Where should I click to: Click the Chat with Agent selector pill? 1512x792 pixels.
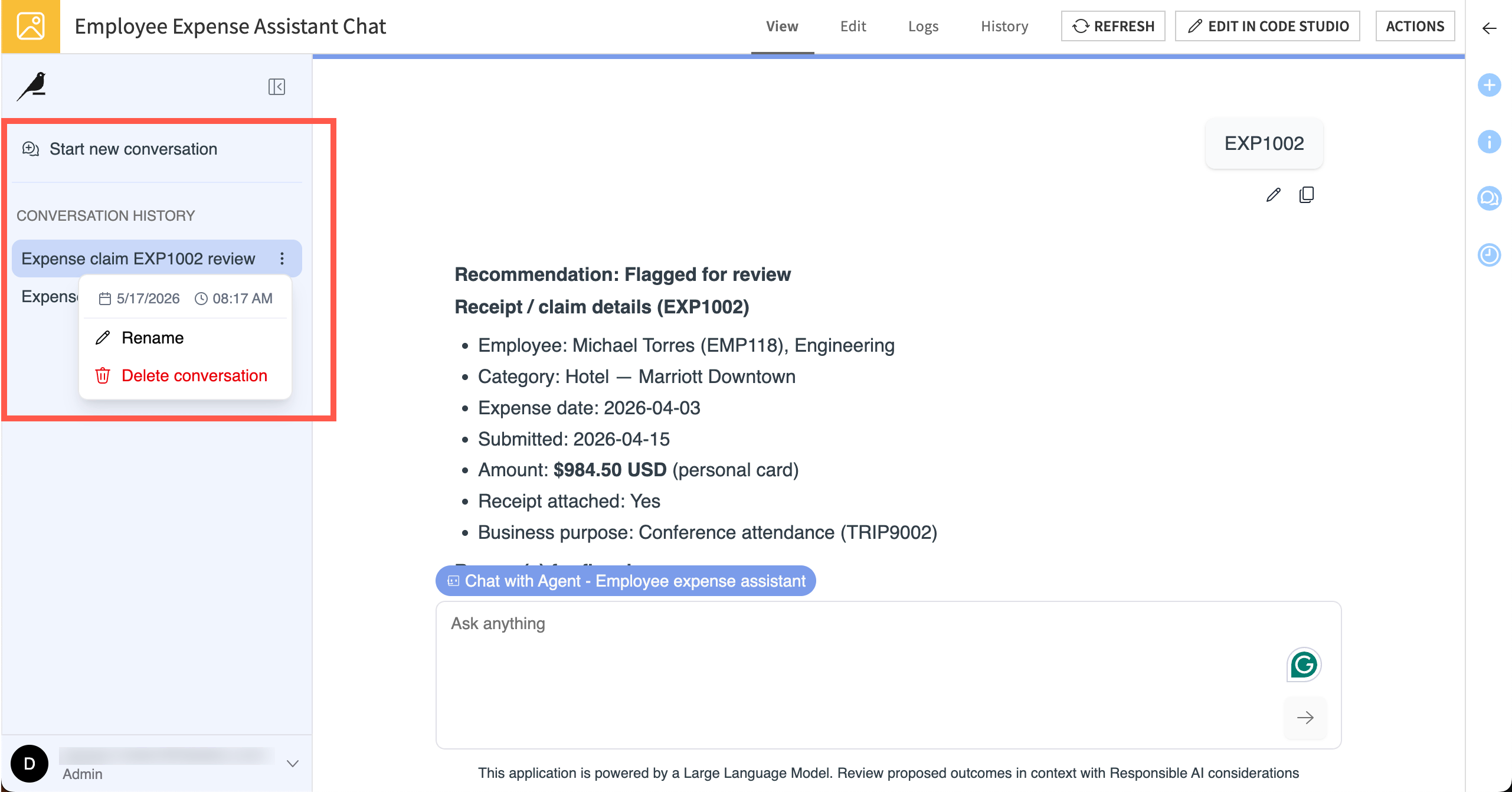tap(626, 581)
